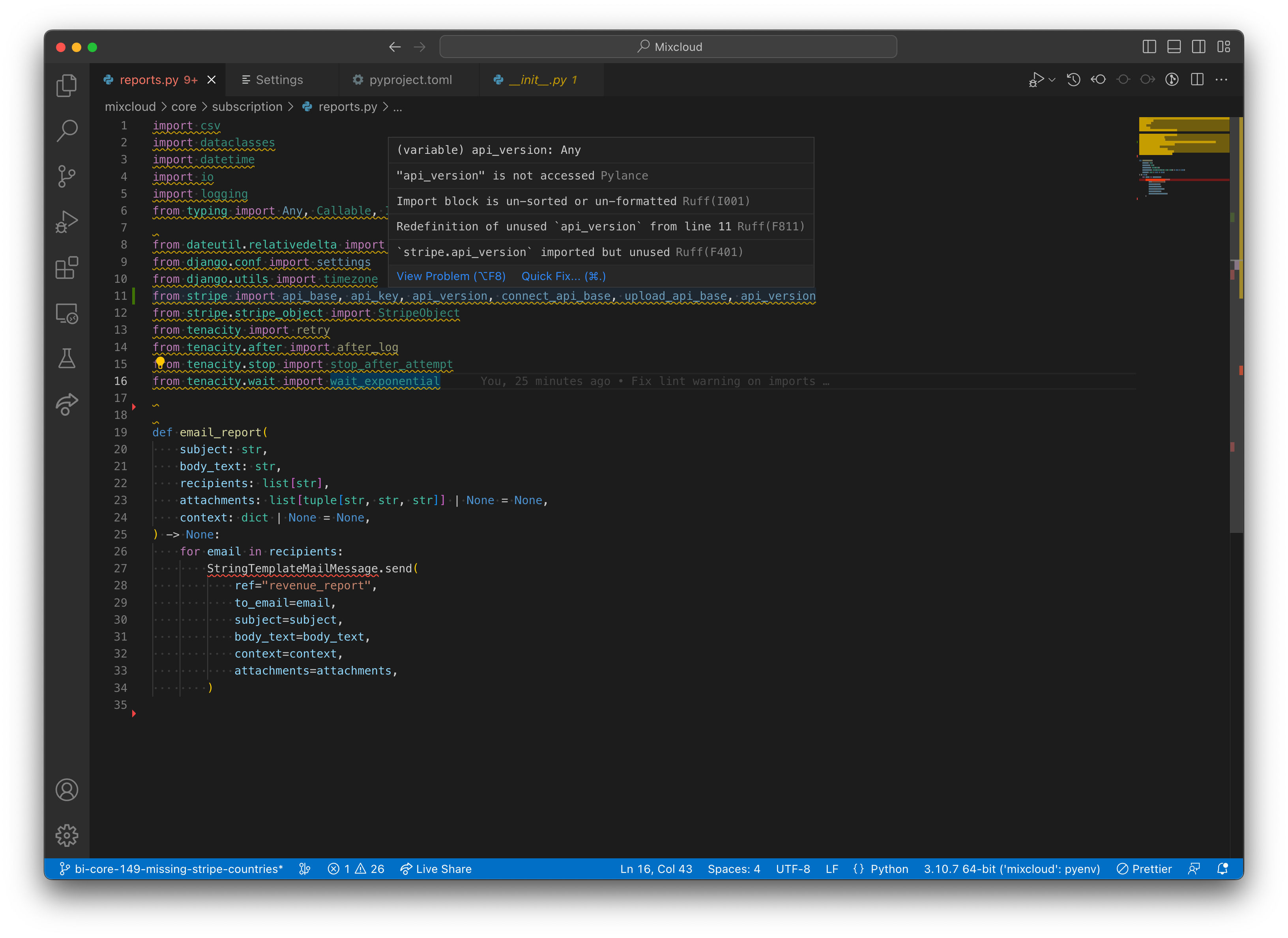Click the def email_report line
This screenshot has height=938, width=1288.
click(x=210, y=432)
